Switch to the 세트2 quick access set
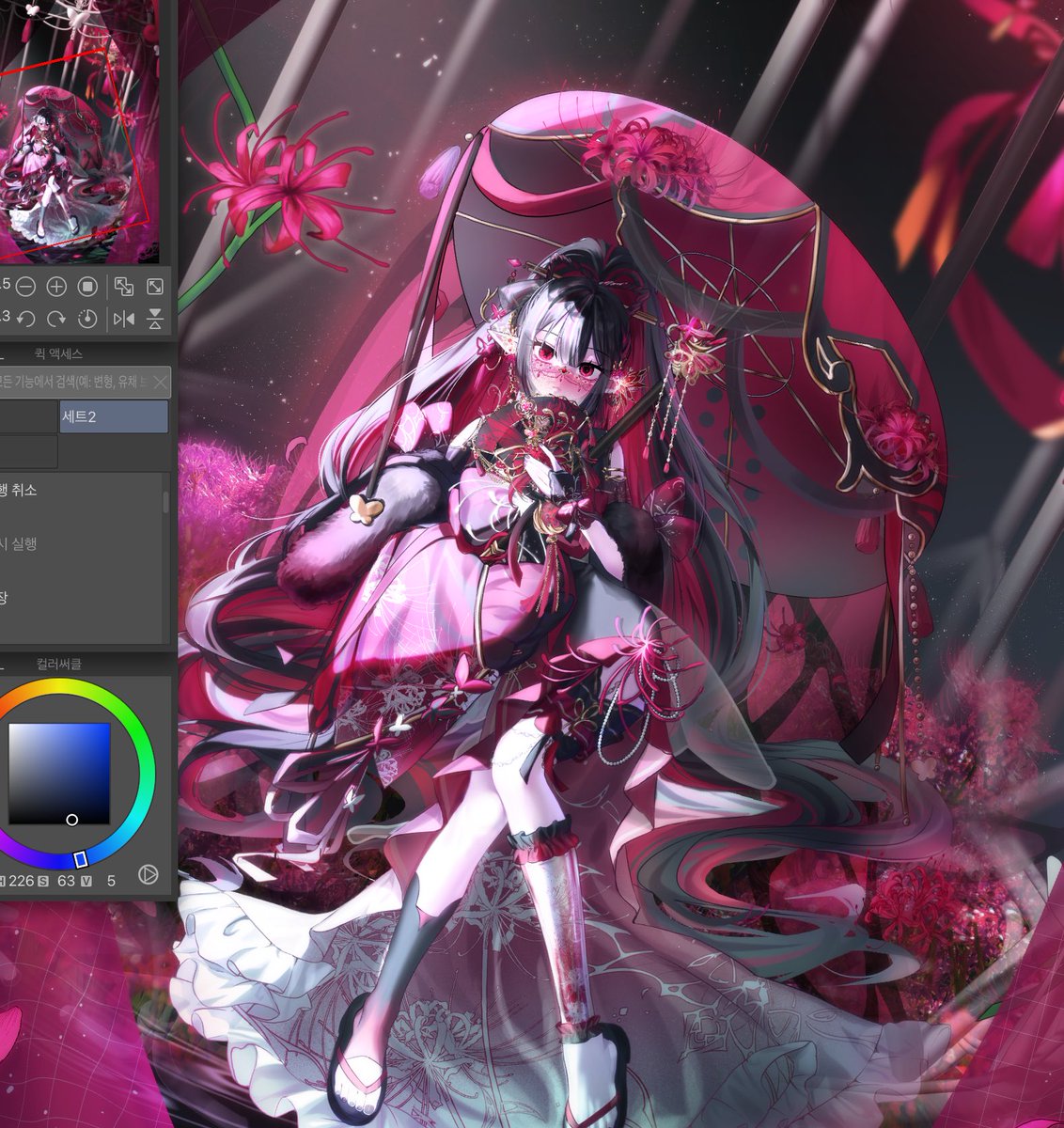The image size is (1064, 1128). 114,416
